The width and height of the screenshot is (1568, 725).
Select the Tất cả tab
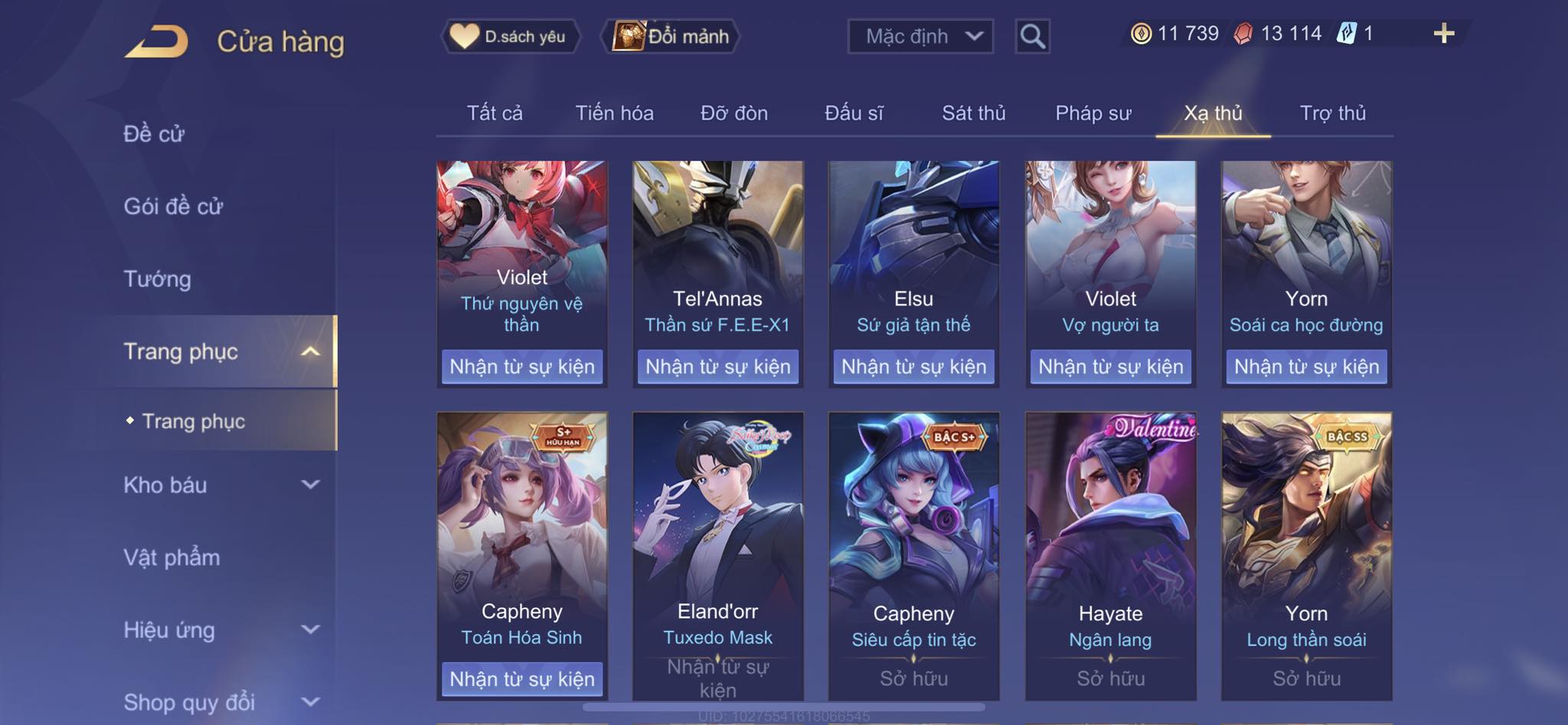(x=495, y=113)
